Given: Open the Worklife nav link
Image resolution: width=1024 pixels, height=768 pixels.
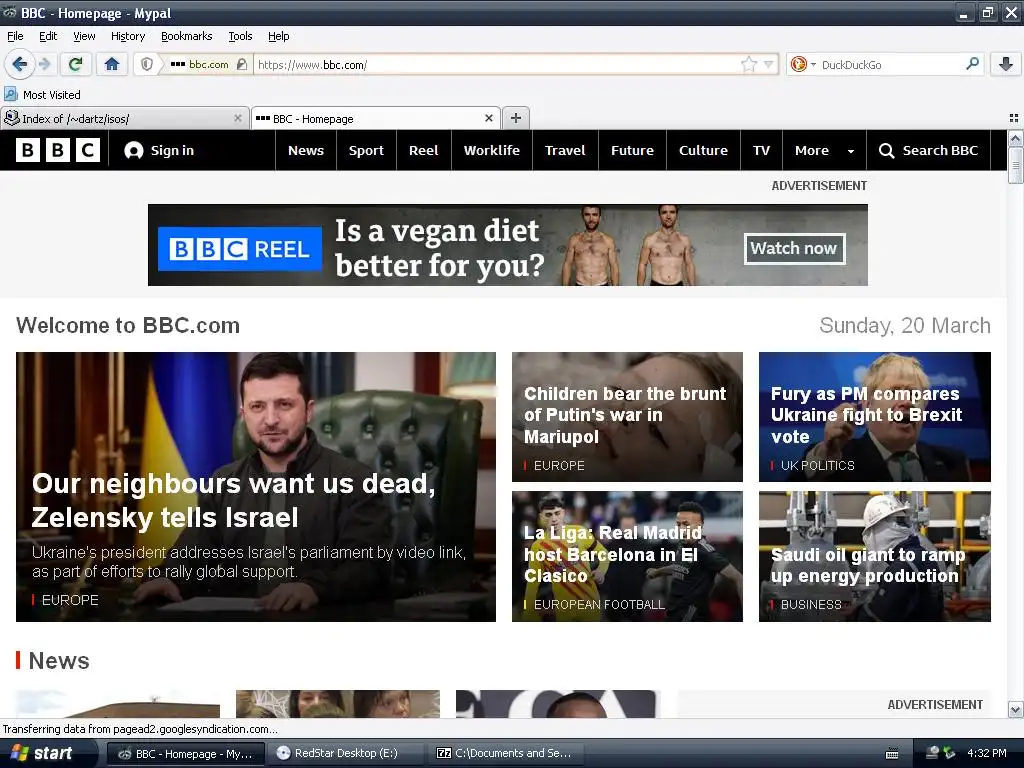Looking at the screenshot, I should pyautogui.click(x=491, y=150).
